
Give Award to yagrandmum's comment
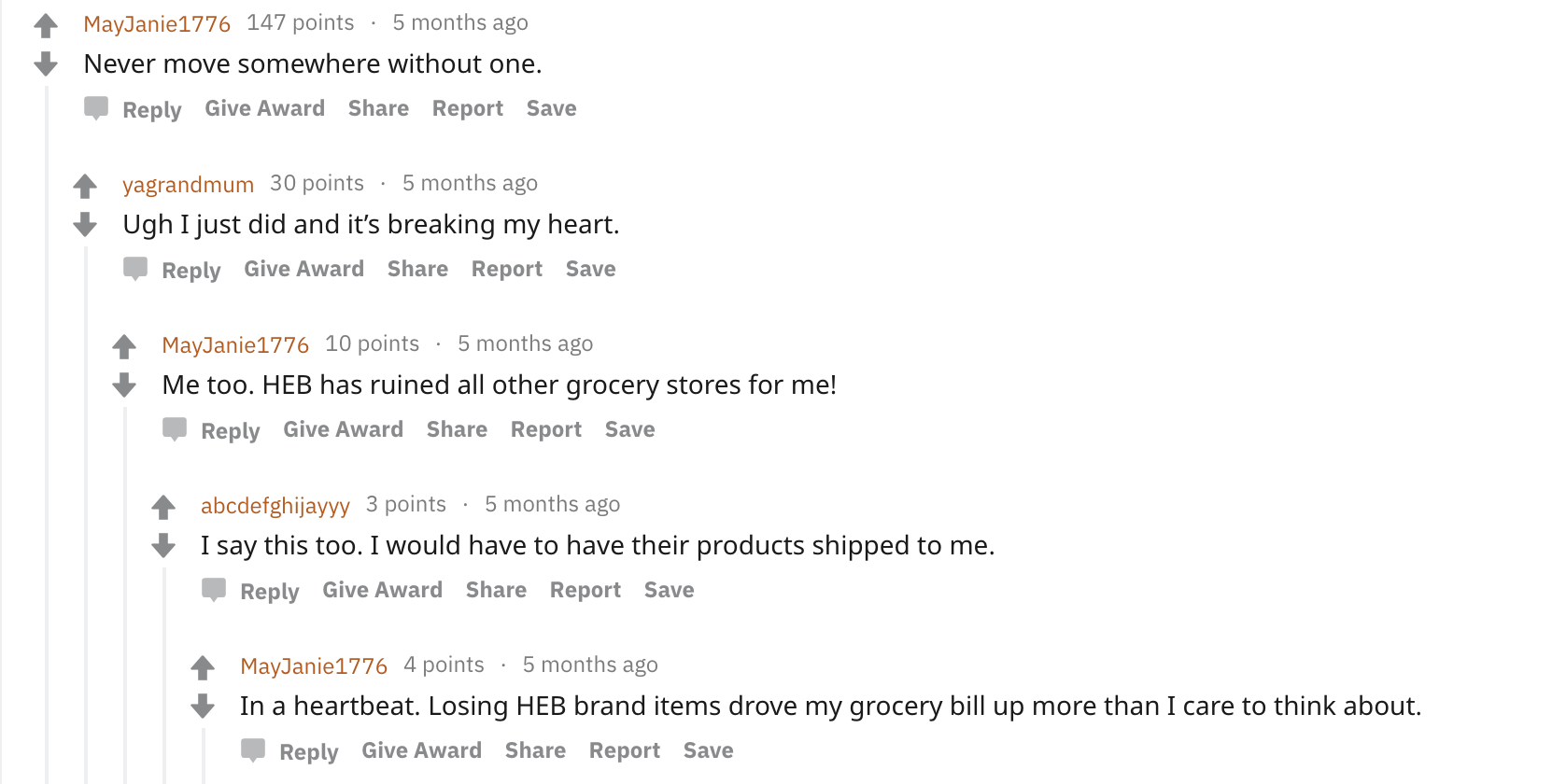click(303, 269)
